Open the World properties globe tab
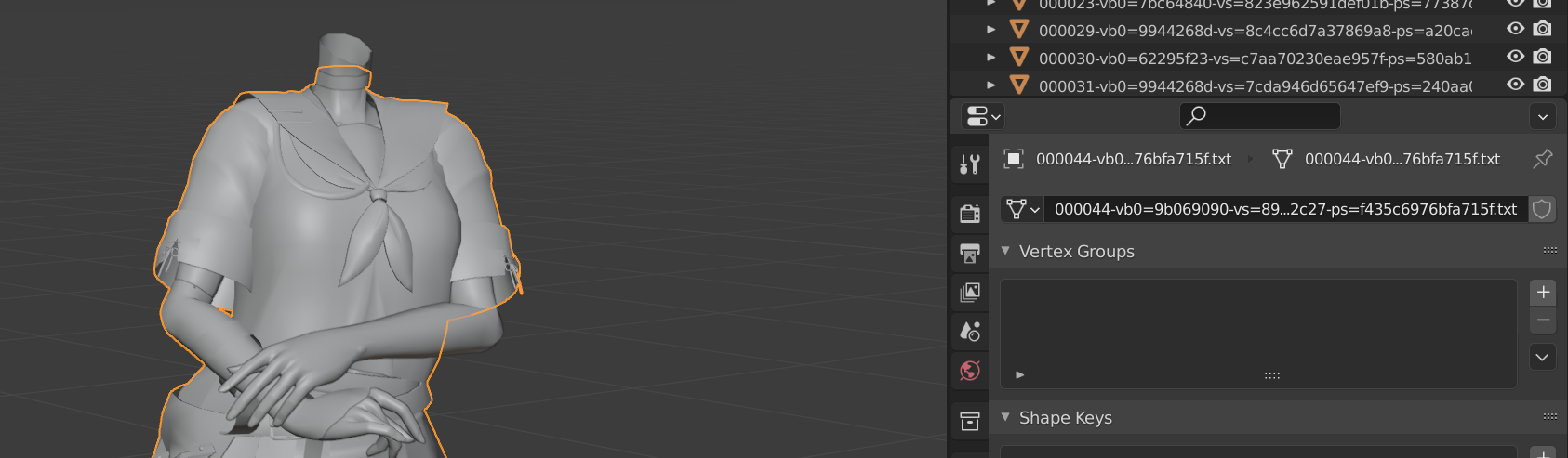The height and width of the screenshot is (458, 1568). click(x=969, y=371)
